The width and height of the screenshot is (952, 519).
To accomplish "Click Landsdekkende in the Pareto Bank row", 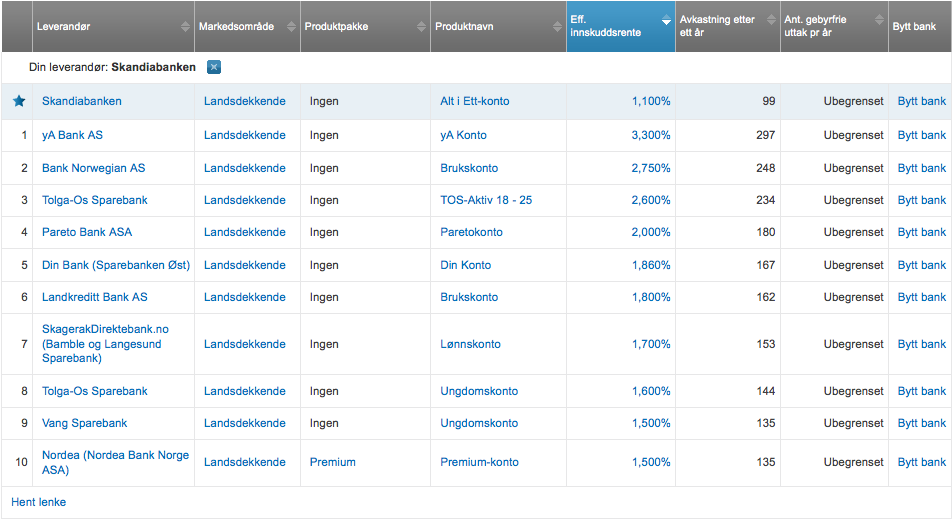I will tap(245, 232).
